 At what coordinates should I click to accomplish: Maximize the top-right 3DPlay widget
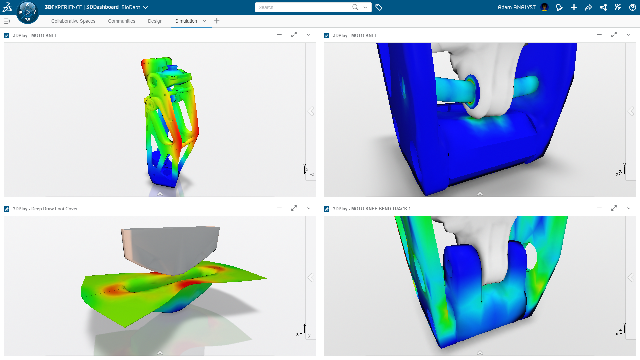pos(614,35)
